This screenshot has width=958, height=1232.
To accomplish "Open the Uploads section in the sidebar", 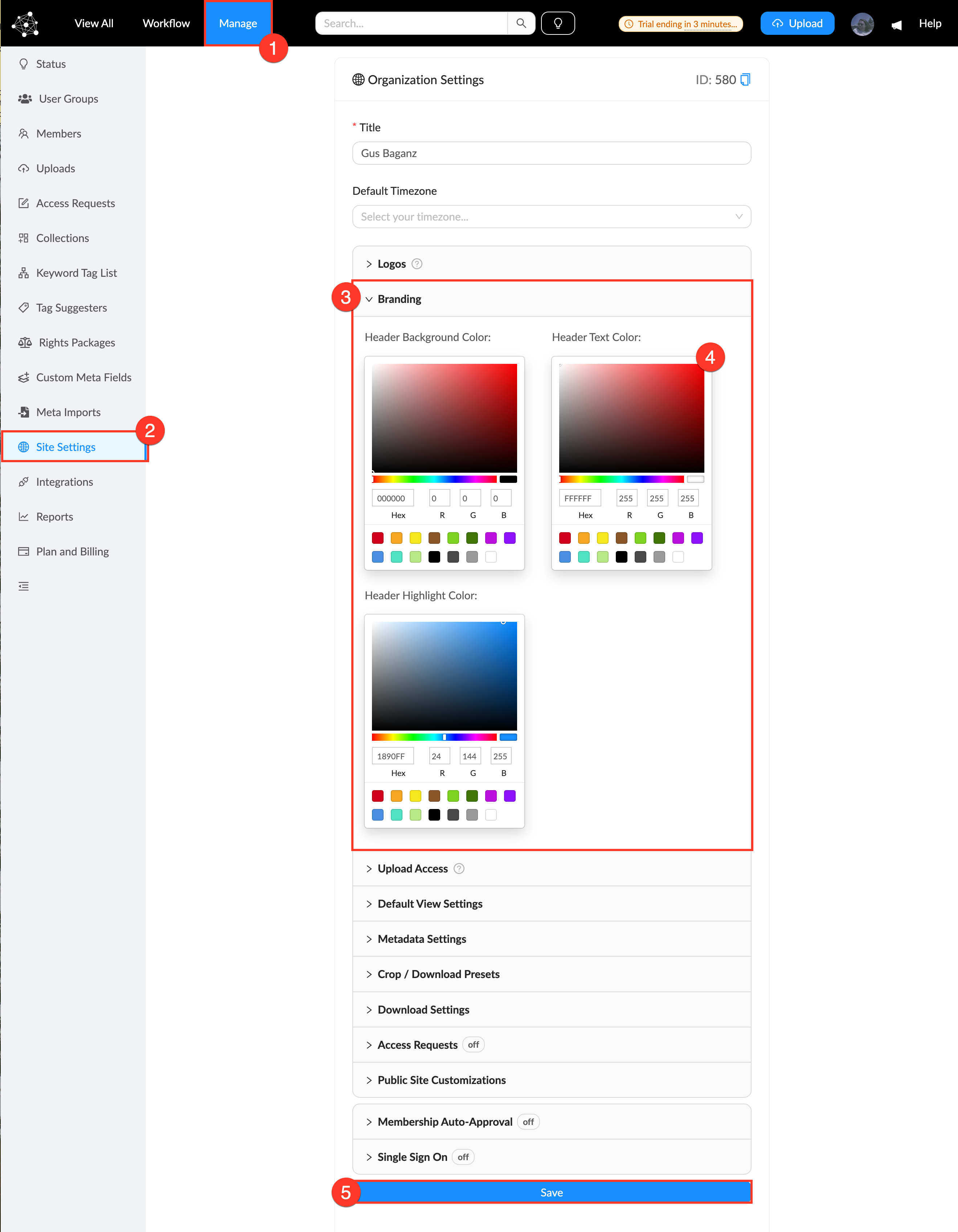I will 55,168.
